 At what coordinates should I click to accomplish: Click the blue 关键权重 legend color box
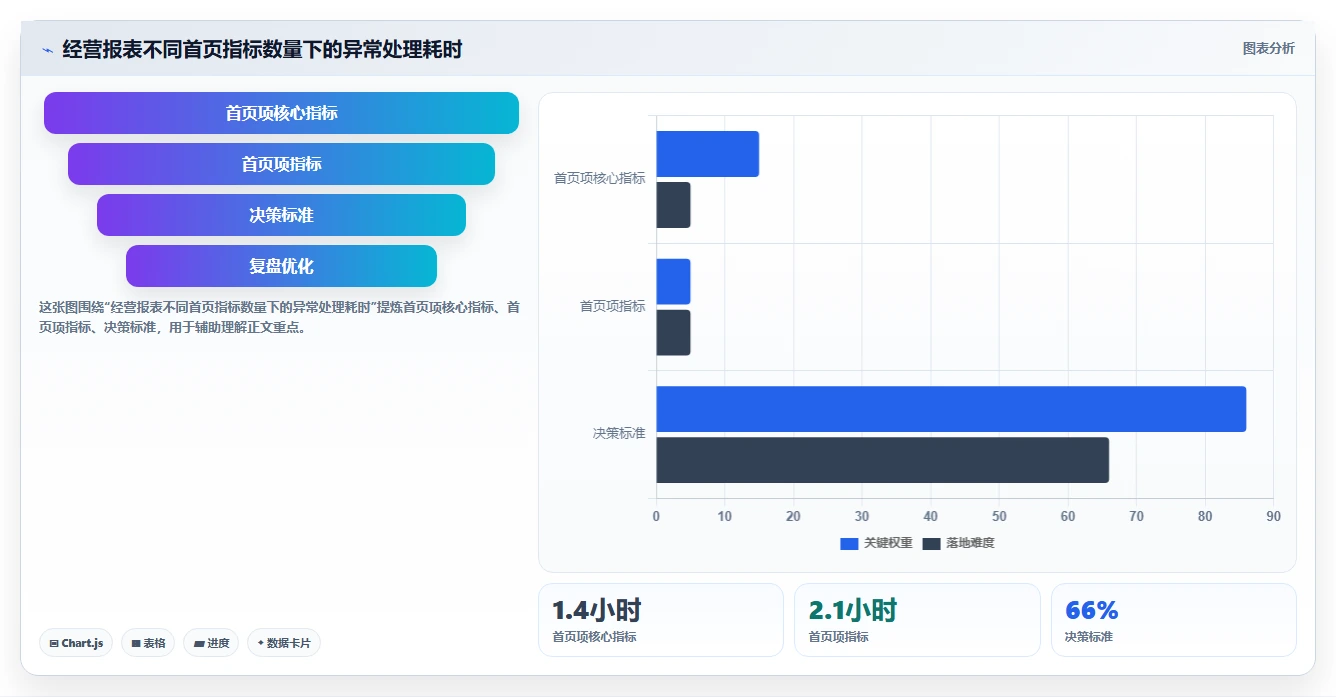849,543
